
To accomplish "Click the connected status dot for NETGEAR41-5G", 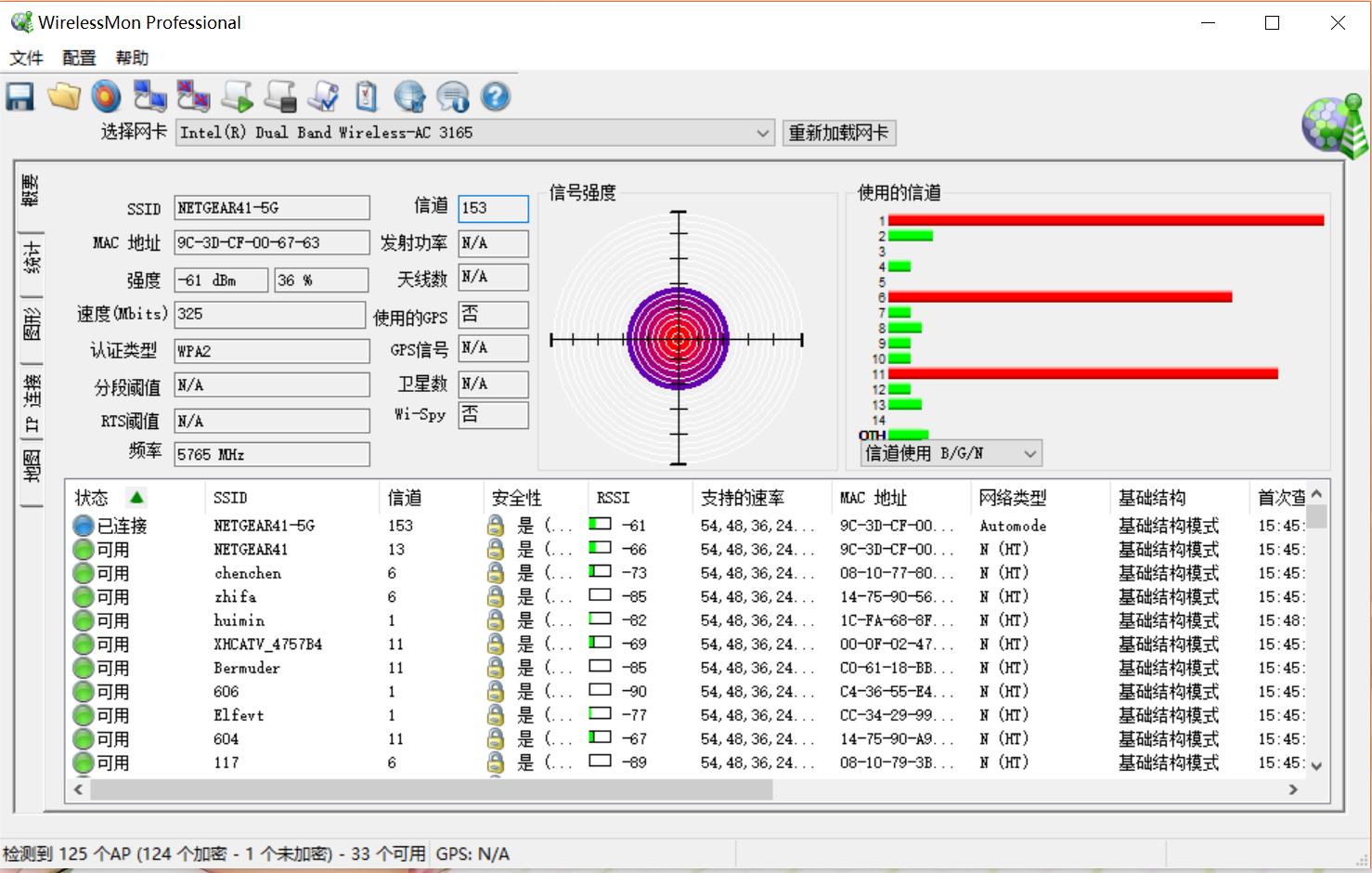I will click(x=83, y=525).
